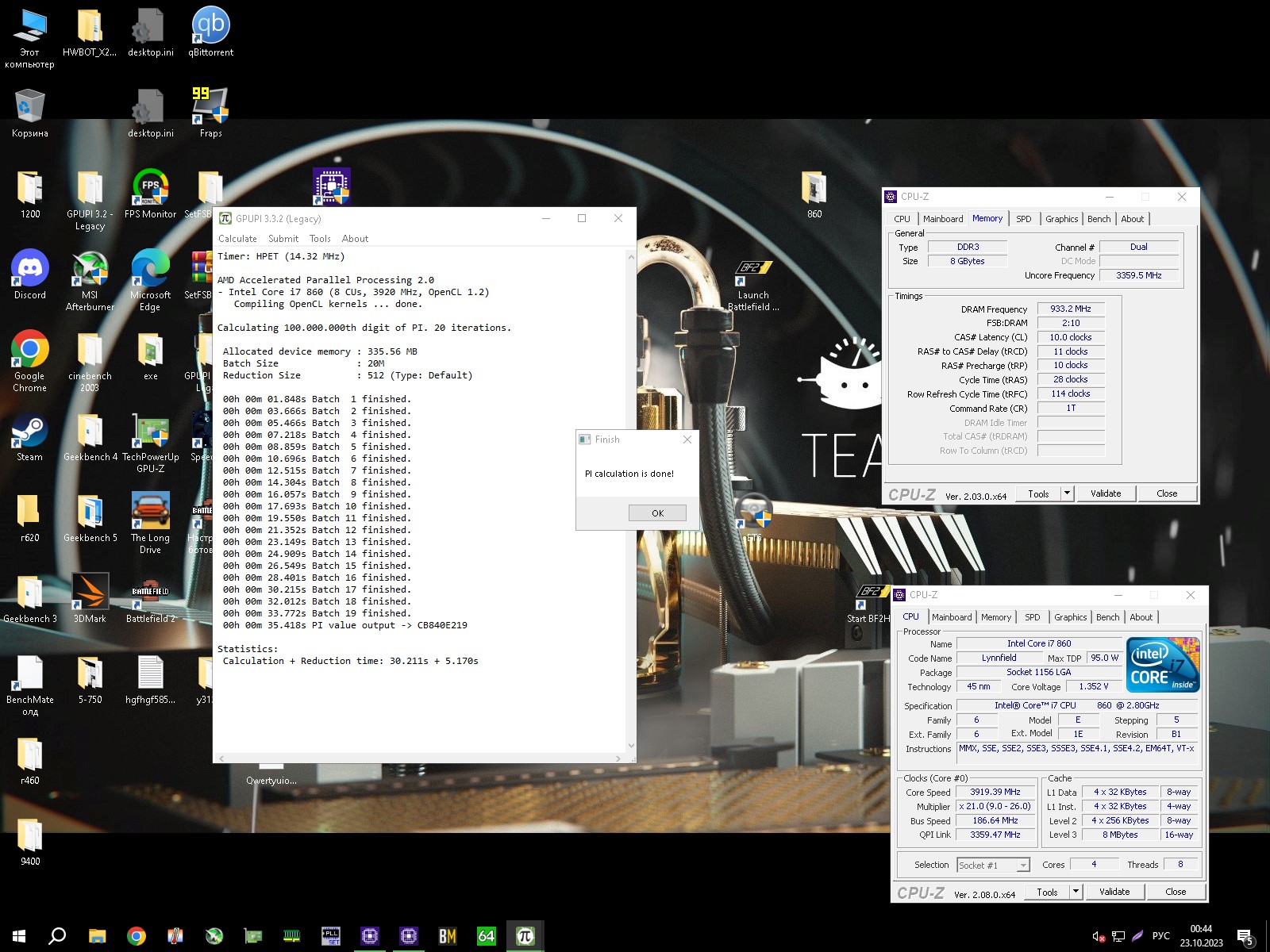Image resolution: width=1270 pixels, height=952 pixels.
Task: Open the Discord desktop shortcut
Action: [30, 274]
